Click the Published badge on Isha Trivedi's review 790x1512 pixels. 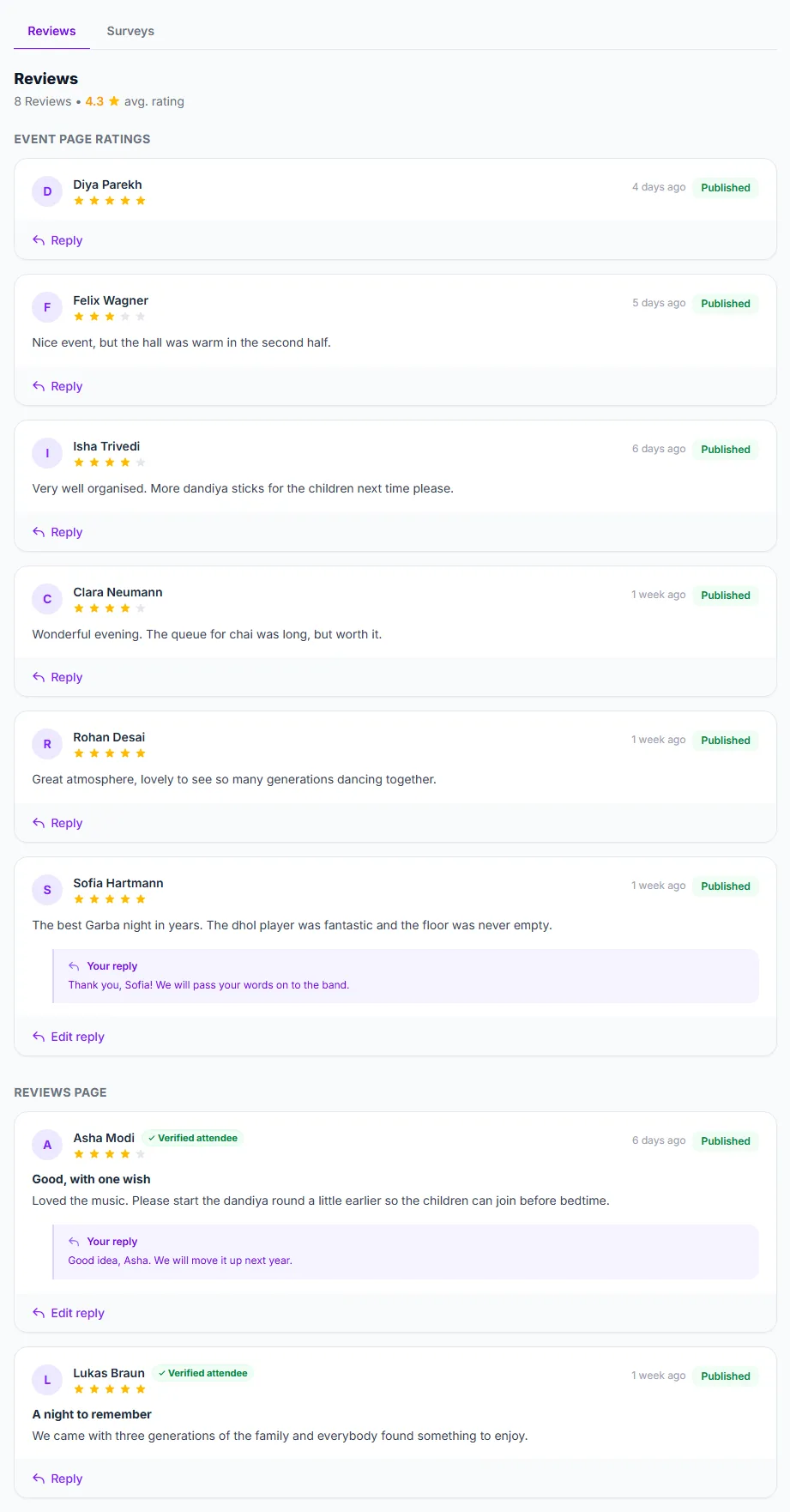coord(726,450)
